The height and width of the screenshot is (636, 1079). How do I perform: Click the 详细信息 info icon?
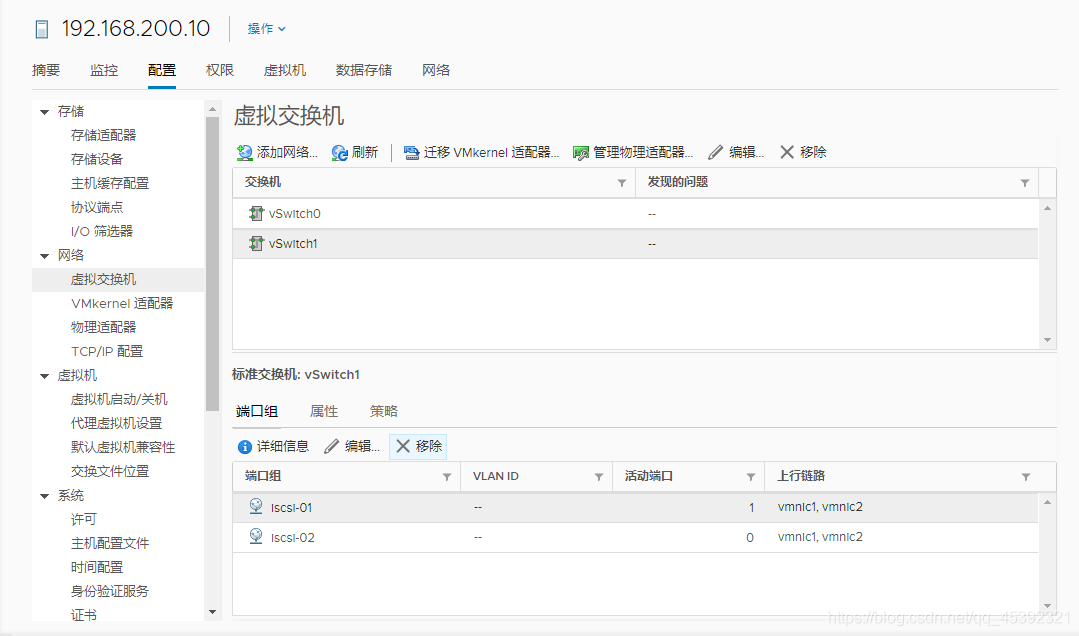point(244,447)
